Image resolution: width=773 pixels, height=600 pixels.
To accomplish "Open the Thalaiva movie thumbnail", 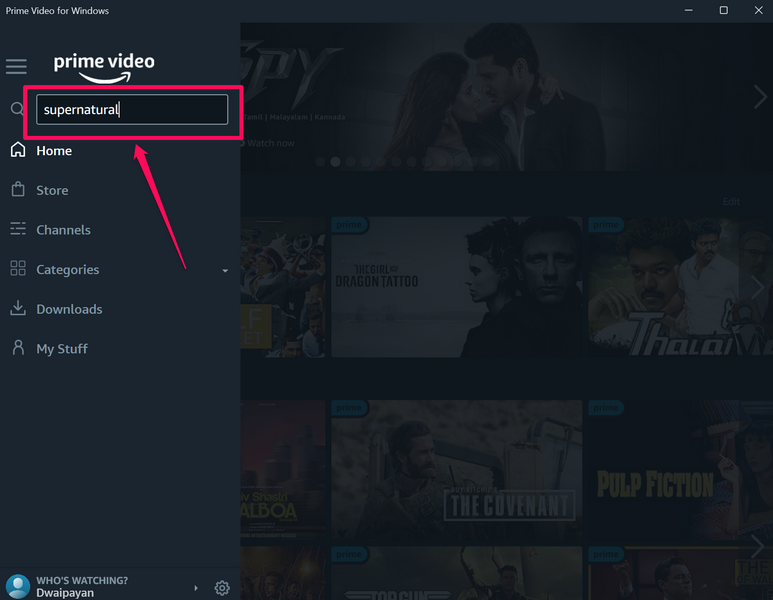I will (680, 287).
